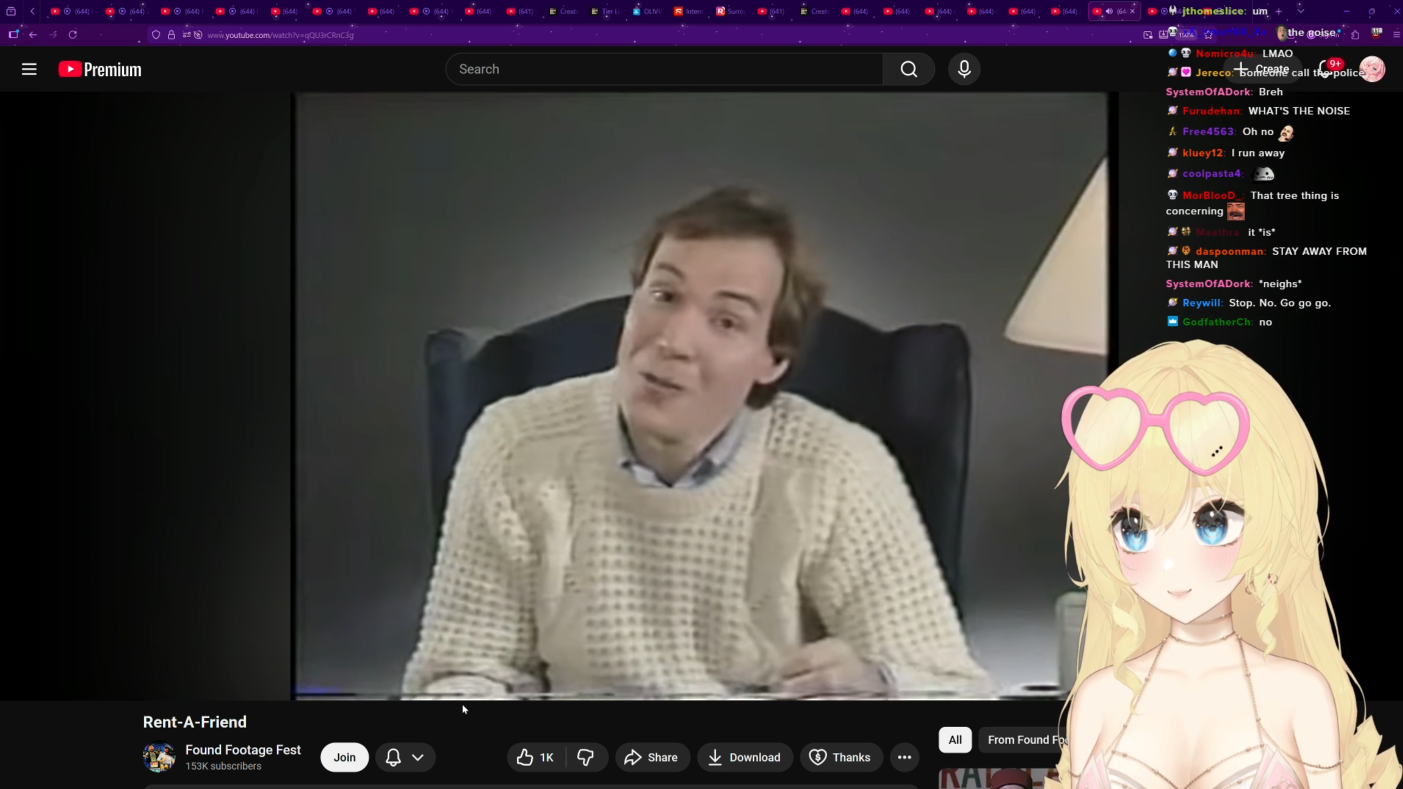Switch to the OLIVI browser tab
The height and width of the screenshot is (789, 1403).
[x=646, y=11]
